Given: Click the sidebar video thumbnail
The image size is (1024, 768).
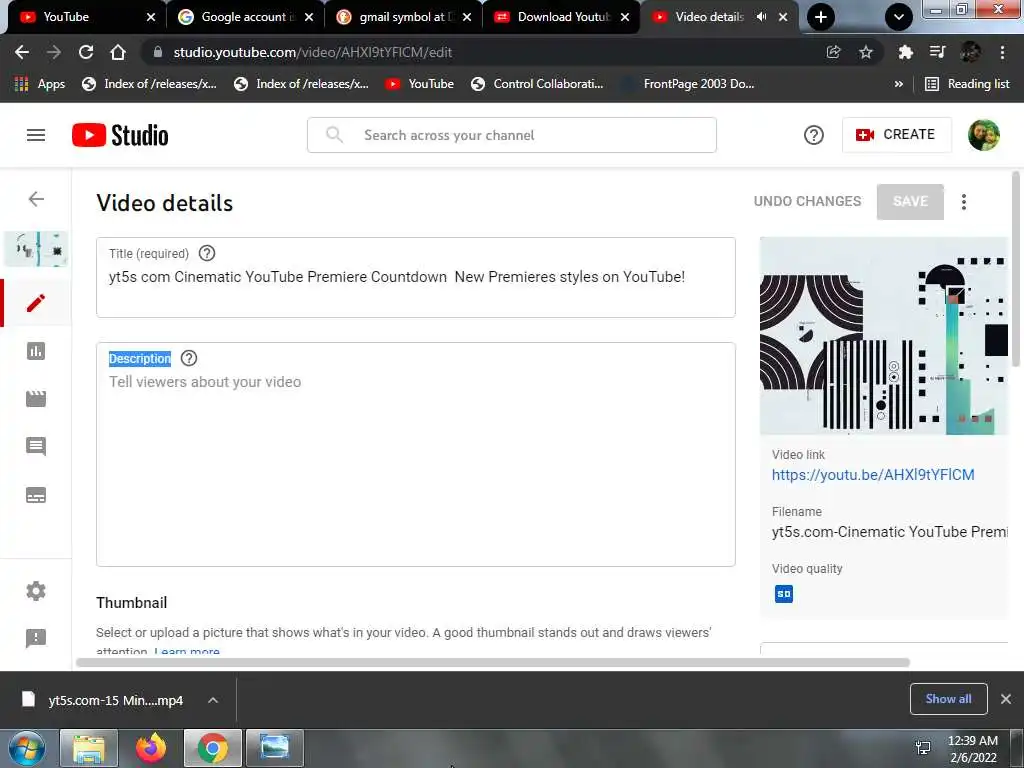Looking at the screenshot, I should point(37,249).
